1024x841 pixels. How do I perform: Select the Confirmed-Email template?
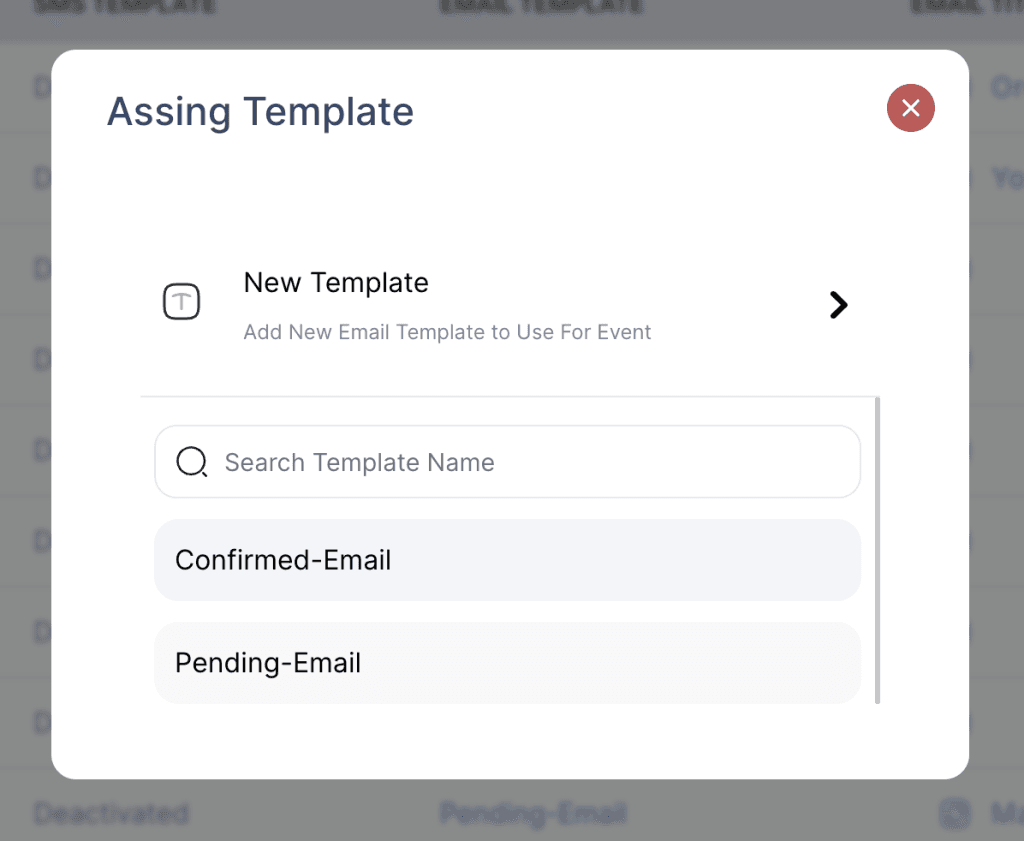coord(507,560)
